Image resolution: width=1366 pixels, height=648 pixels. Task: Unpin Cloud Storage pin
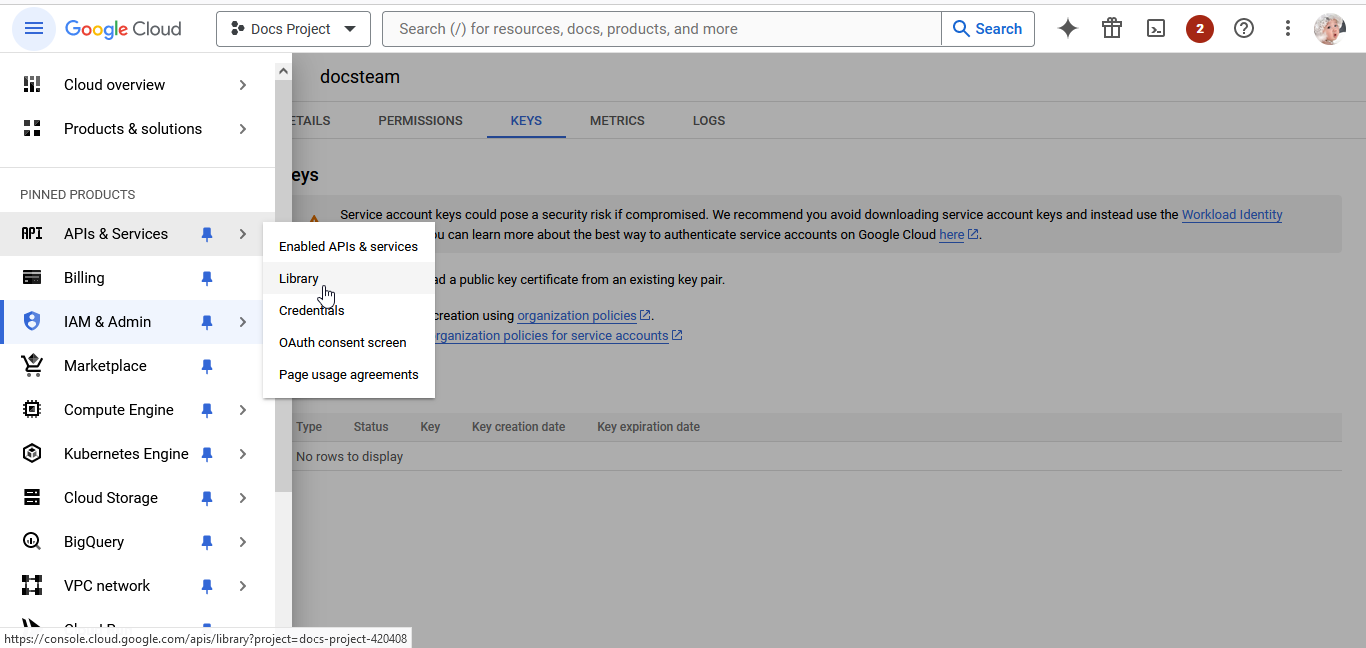(x=207, y=498)
